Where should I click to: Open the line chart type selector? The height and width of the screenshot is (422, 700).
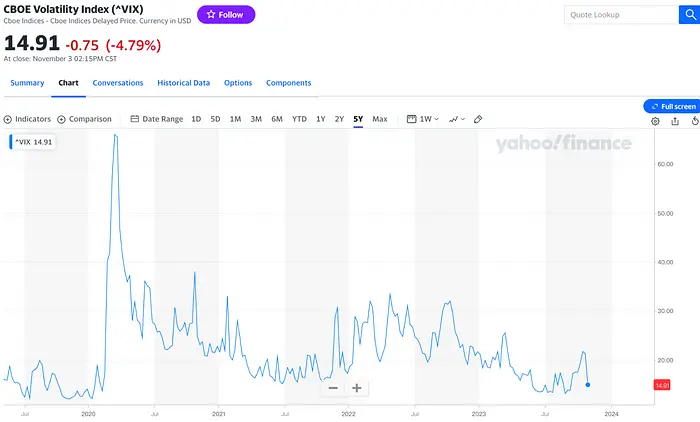tap(457, 119)
